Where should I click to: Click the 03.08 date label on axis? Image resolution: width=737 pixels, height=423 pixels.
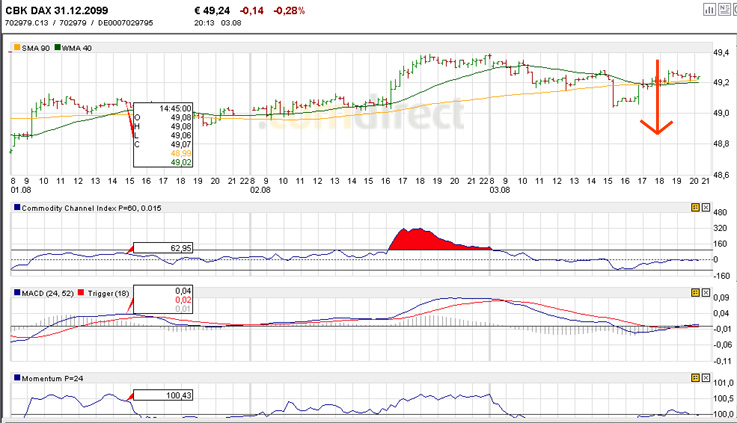pyautogui.click(x=500, y=190)
